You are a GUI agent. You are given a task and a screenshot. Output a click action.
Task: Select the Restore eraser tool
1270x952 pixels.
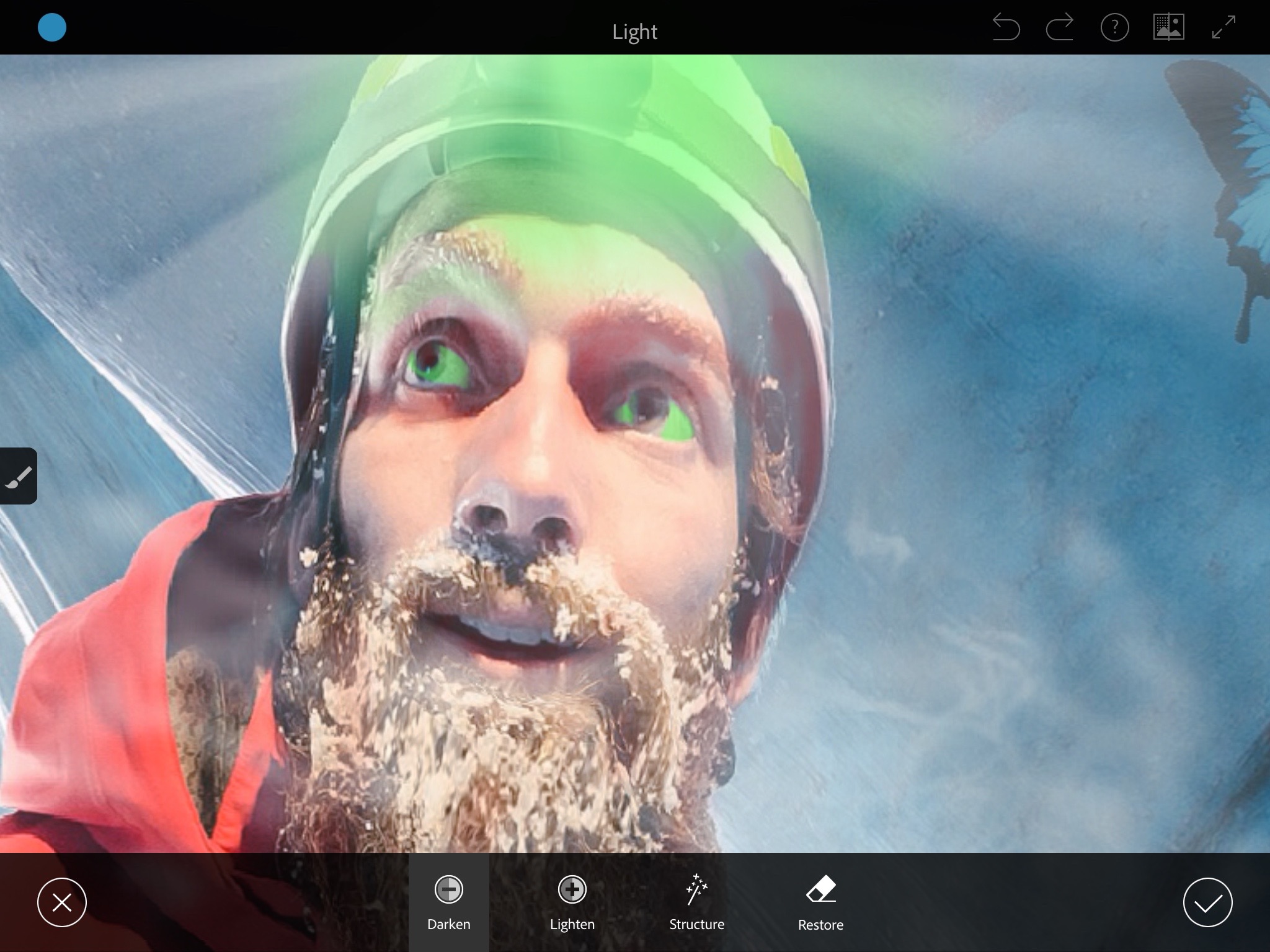click(x=820, y=902)
